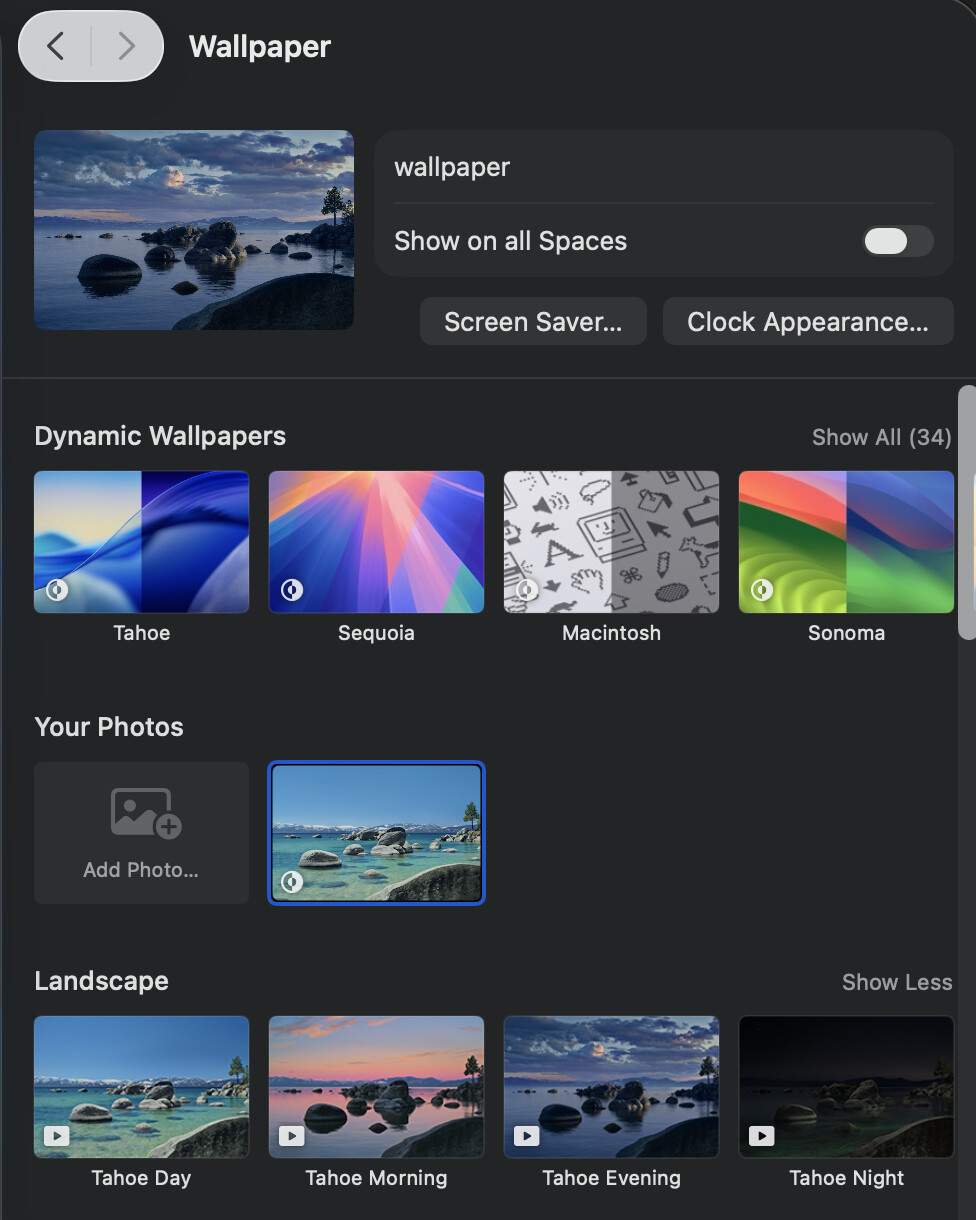Toggle Show on all Spaces switch
976x1220 pixels.
[897, 241]
